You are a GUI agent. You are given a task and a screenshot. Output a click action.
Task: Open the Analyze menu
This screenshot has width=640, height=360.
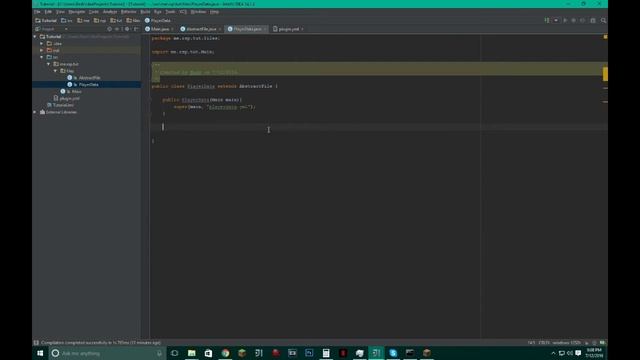click(x=110, y=12)
